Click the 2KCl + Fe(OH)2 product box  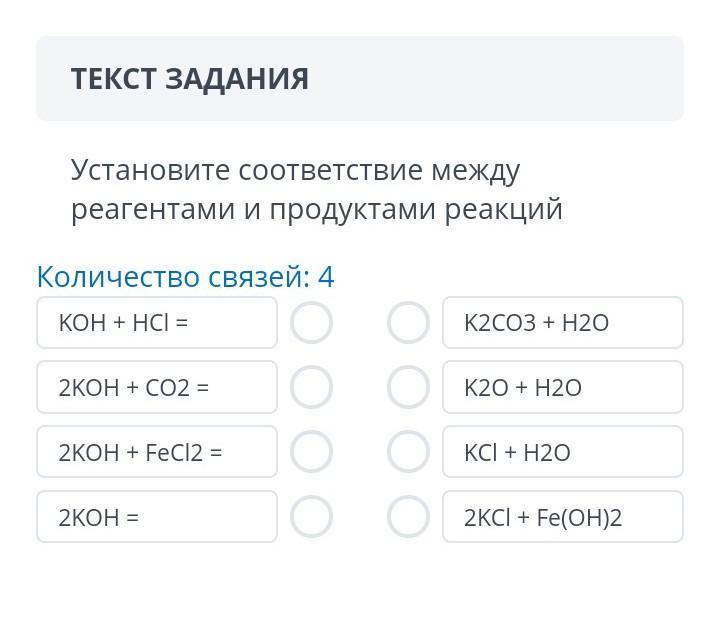(562, 517)
